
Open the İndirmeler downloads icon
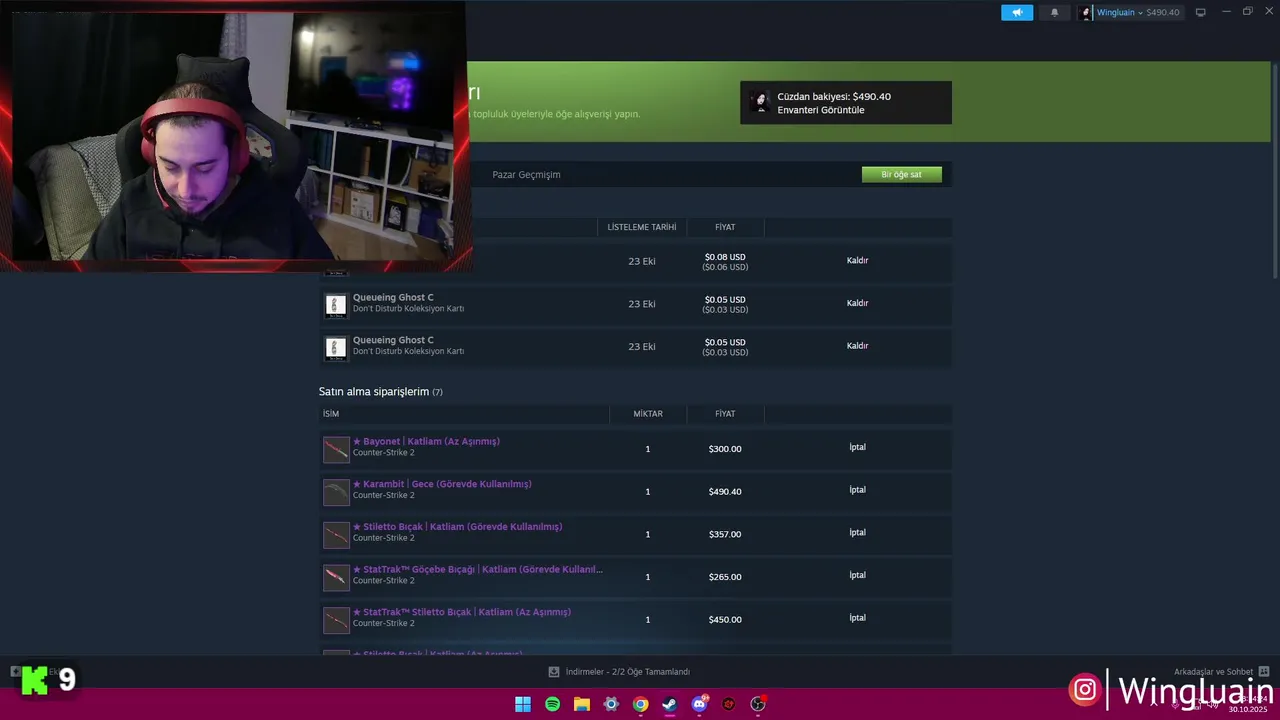pos(554,672)
